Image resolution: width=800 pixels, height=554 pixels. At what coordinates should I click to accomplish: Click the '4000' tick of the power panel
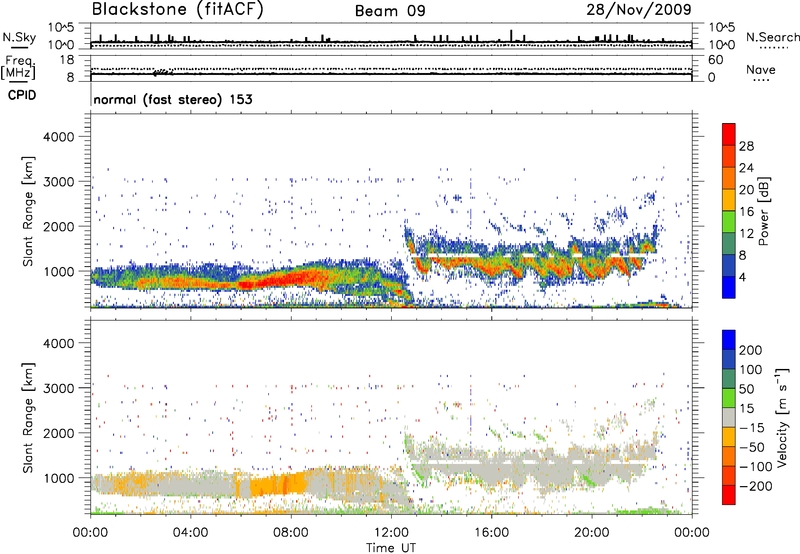coord(58,137)
